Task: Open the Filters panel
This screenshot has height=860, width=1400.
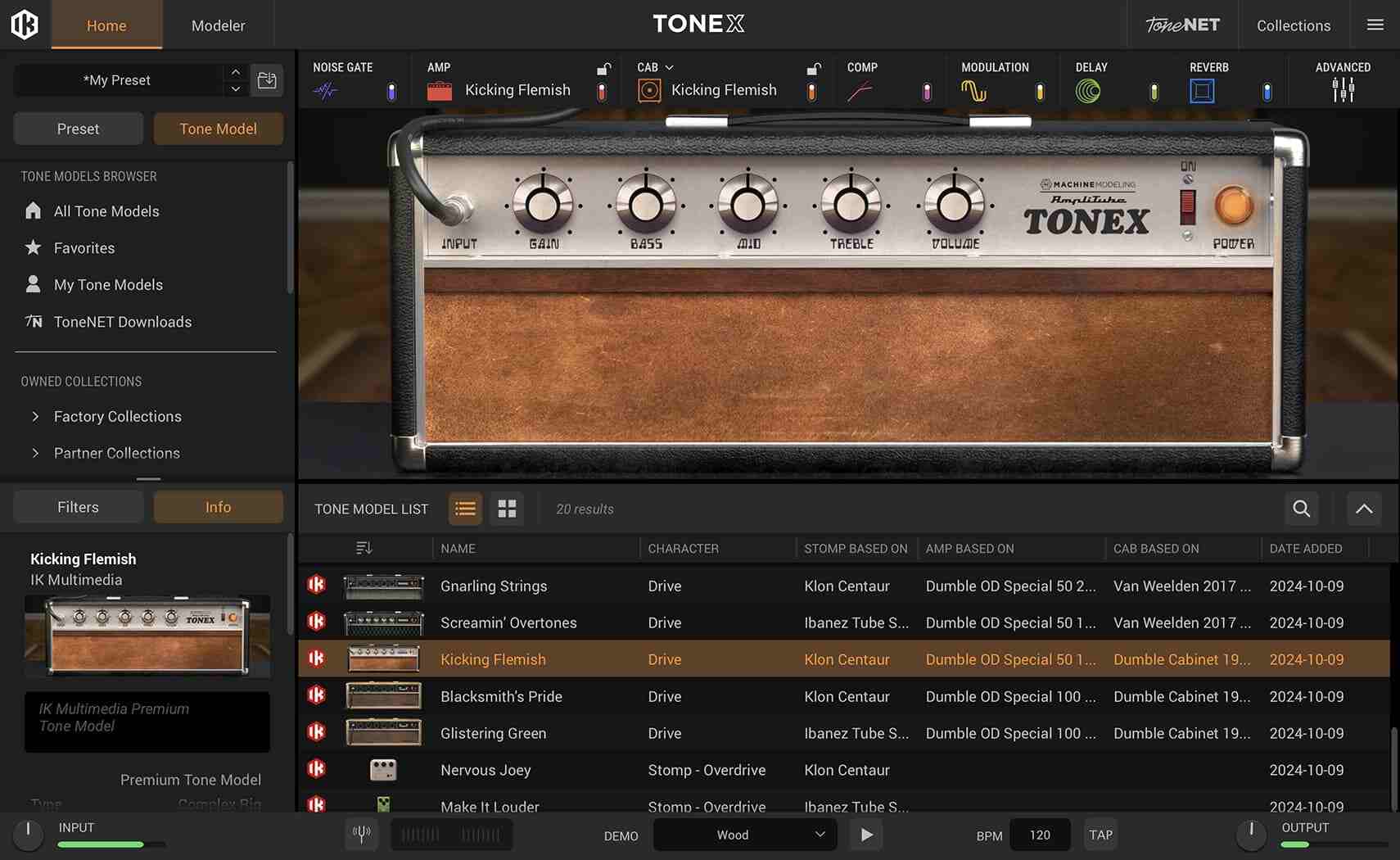Action: [78, 506]
